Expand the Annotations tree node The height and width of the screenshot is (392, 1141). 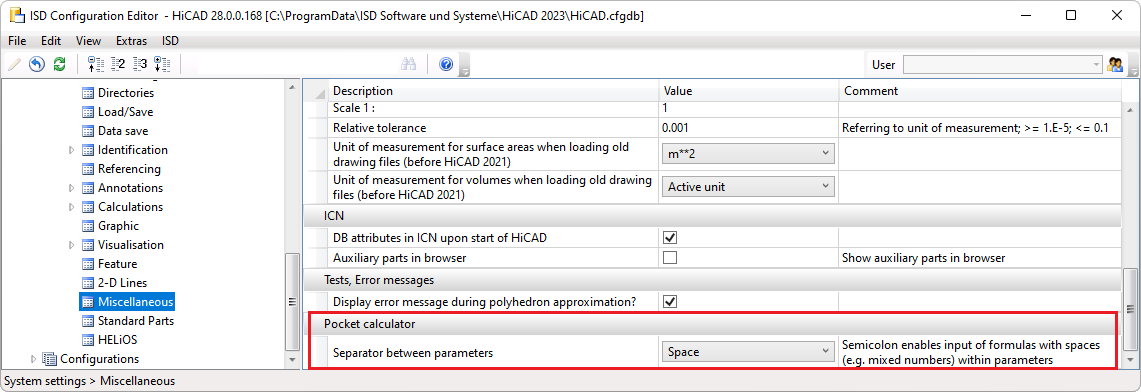click(71, 188)
